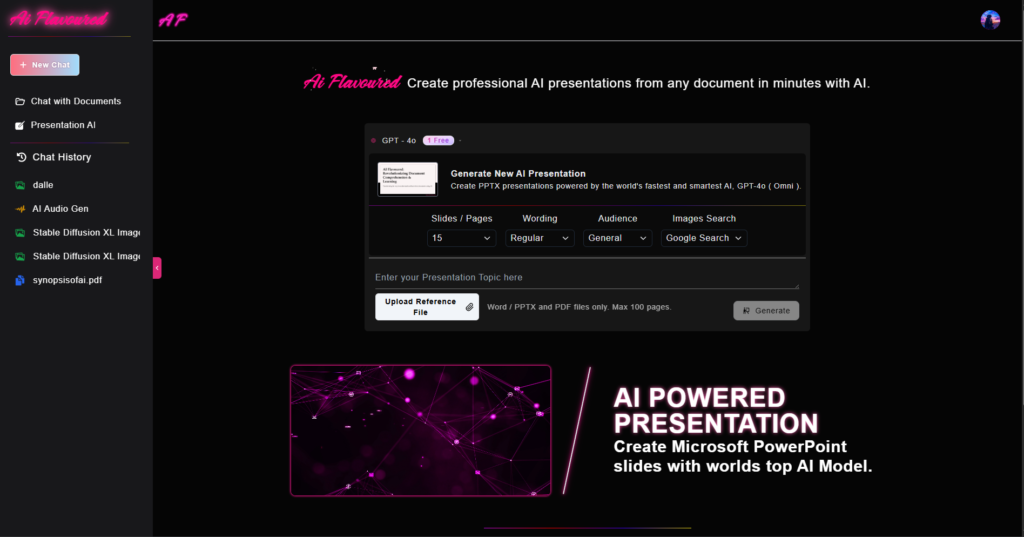The image size is (1024, 537).
Task: Open synopsisofai.pdf from chat history
Action: pyautogui.click(x=67, y=280)
